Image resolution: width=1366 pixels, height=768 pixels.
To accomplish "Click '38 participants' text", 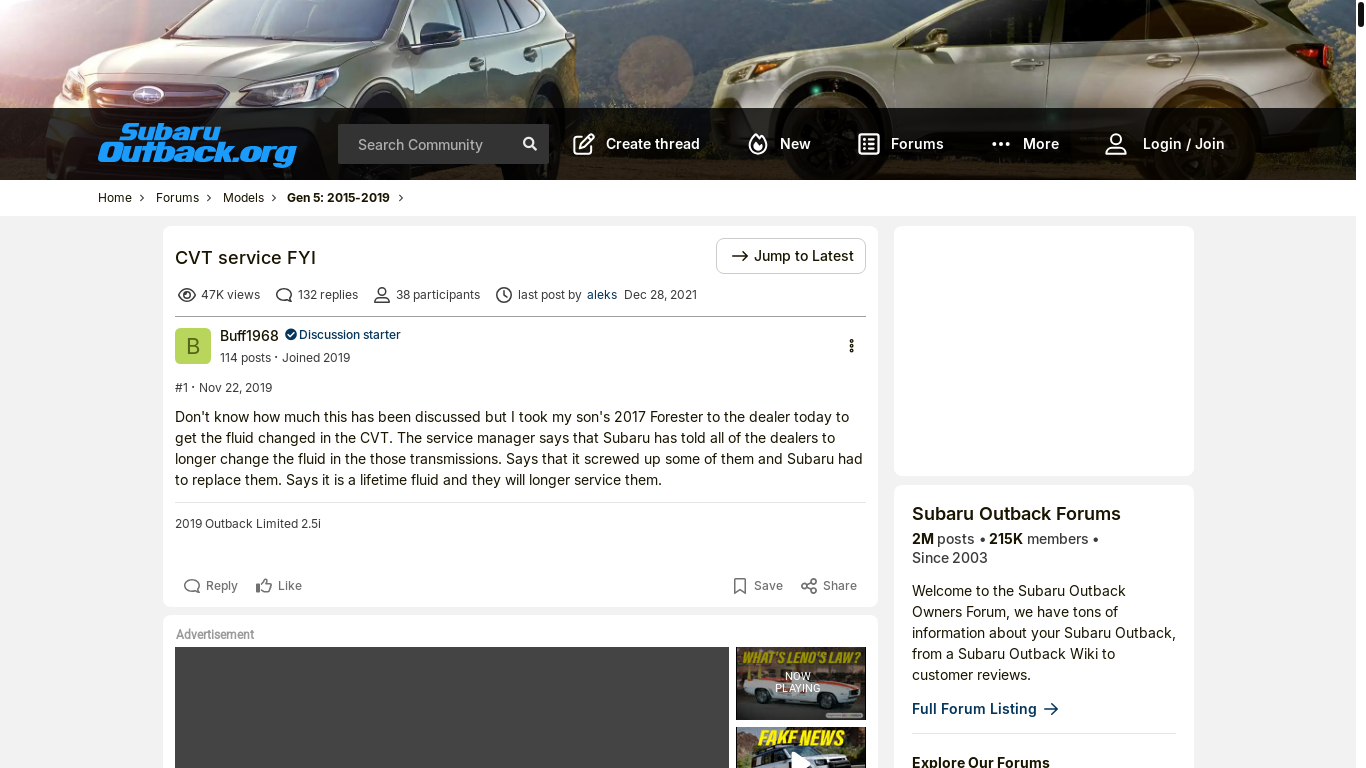I will [x=438, y=295].
